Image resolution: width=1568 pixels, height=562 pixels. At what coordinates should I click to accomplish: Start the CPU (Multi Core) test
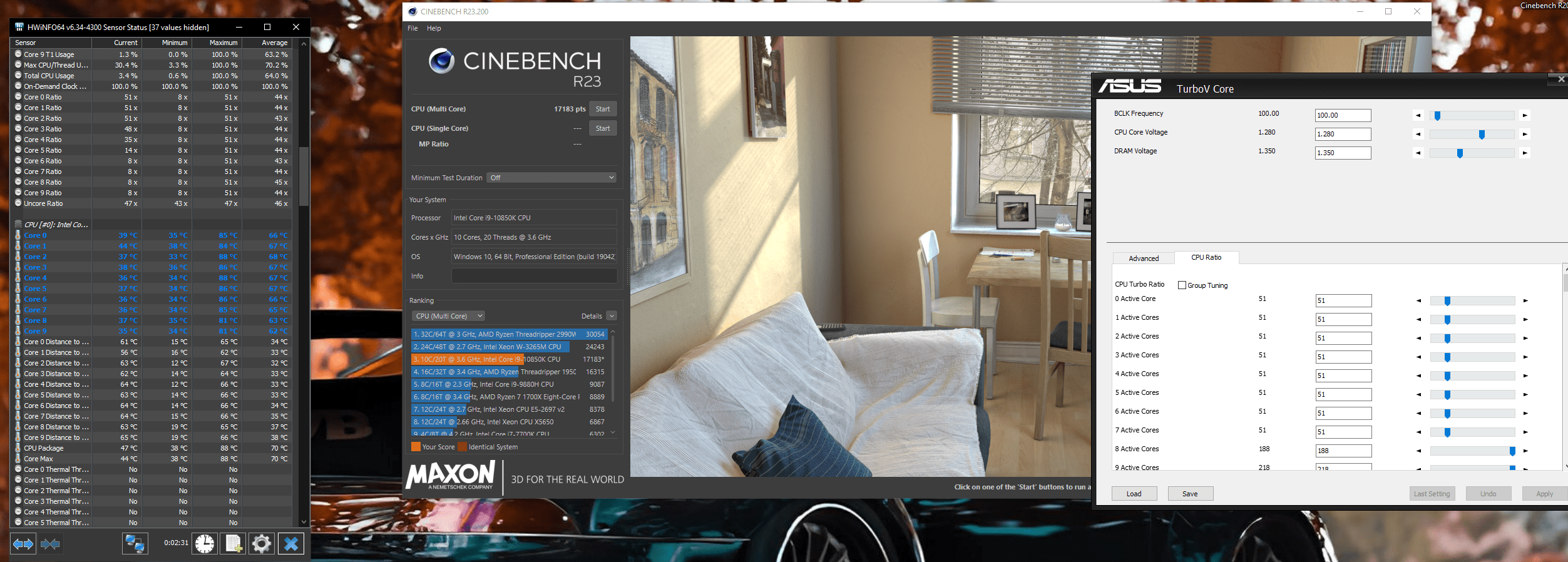click(603, 109)
